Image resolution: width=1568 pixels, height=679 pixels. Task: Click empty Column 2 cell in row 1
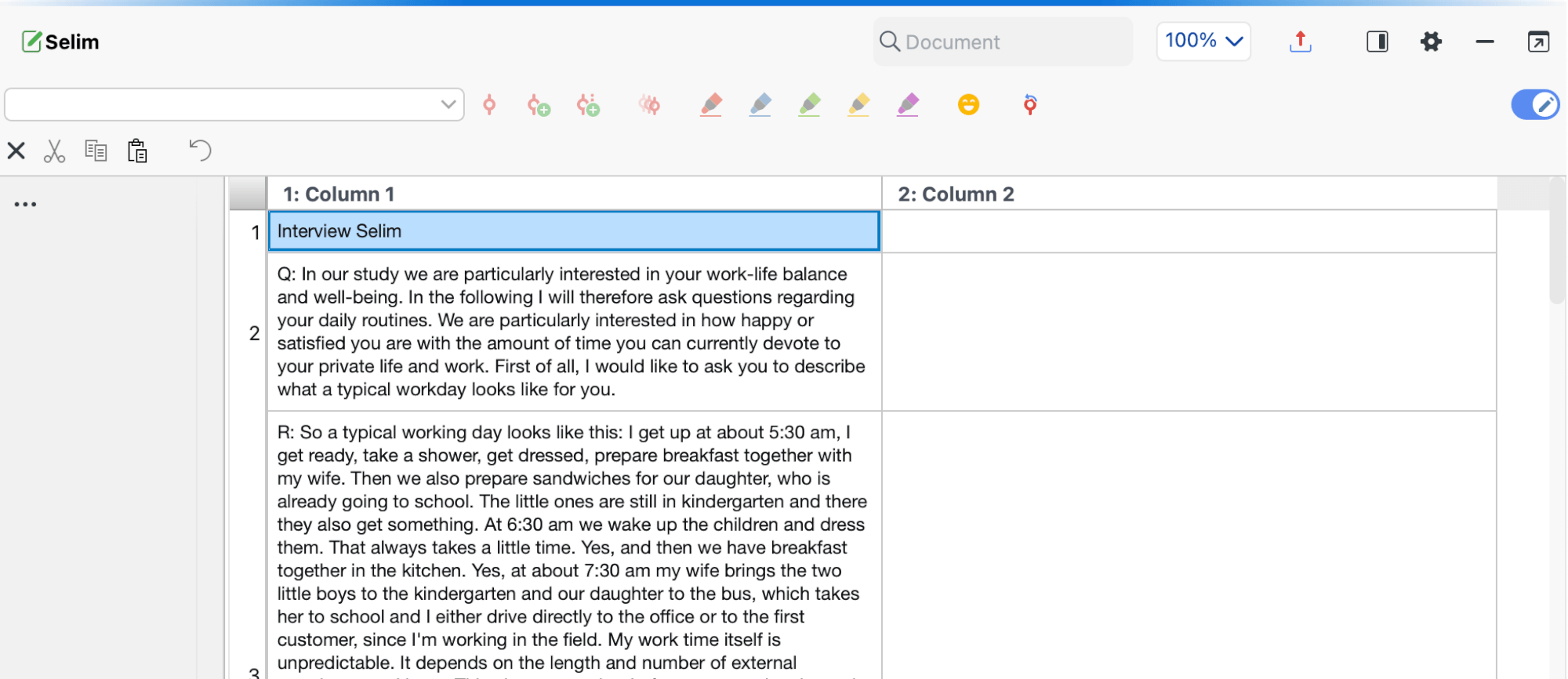point(1189,231)
